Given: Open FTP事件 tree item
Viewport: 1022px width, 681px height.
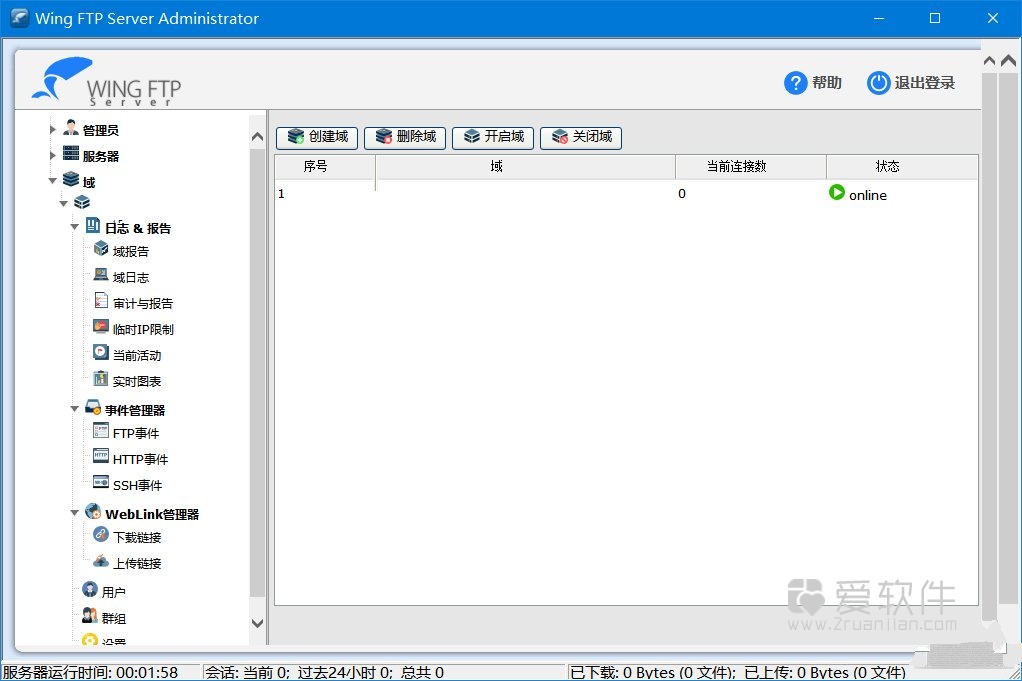Looking at the screenshot, I should [136, 433].
